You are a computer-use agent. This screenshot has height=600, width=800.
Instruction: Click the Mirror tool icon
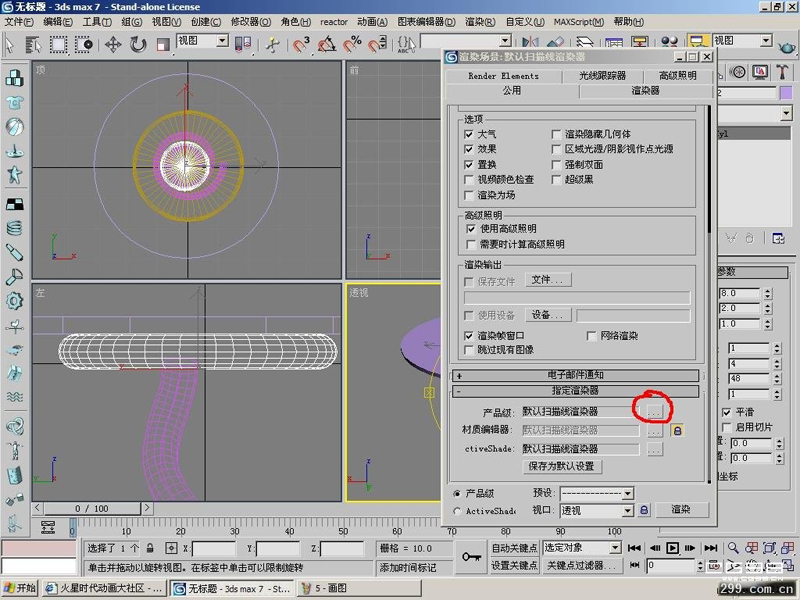pos(530,43)
